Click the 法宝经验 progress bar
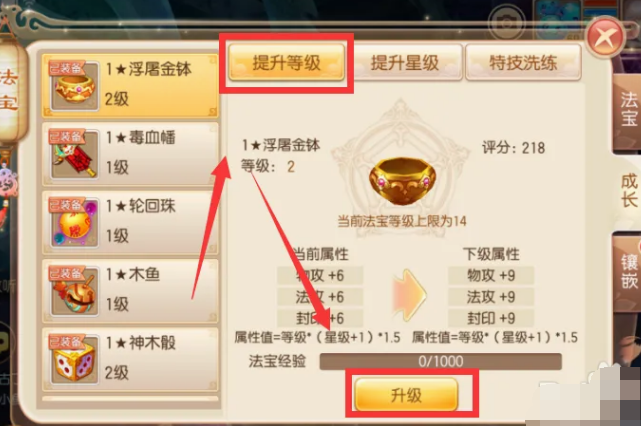Screen dimensions: 641x426 [441, 361]
